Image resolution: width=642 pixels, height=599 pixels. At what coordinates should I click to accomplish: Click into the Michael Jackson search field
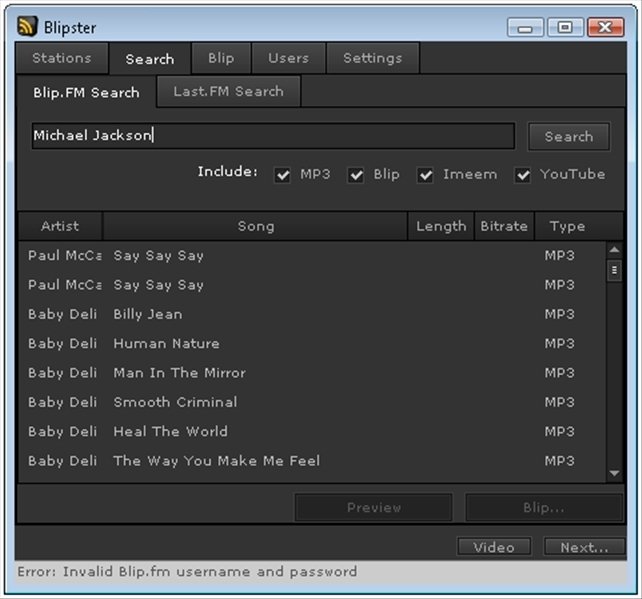point(273,136)
